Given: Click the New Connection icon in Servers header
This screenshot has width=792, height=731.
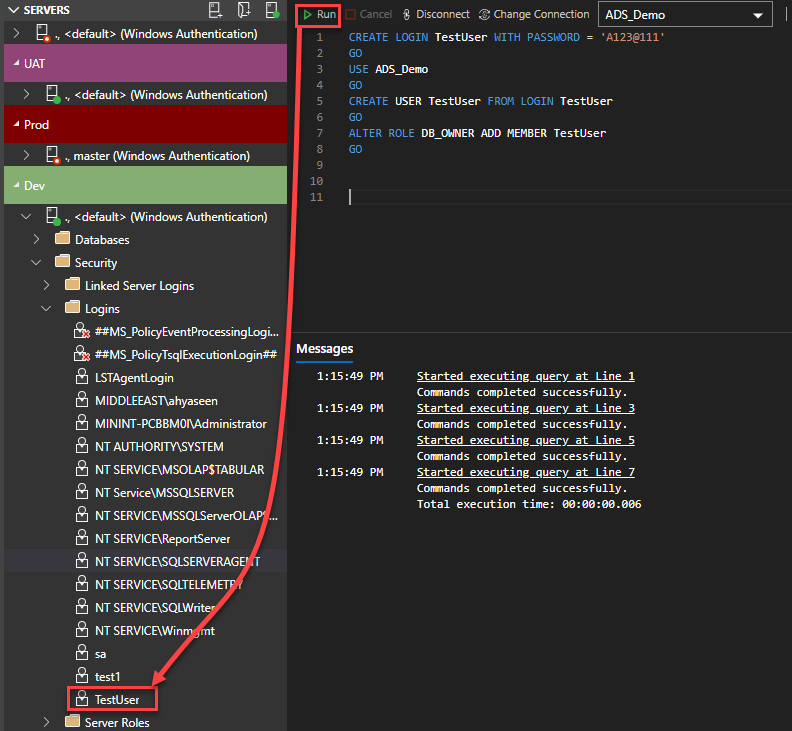Looking at the screenshot, I should (216, 10).
